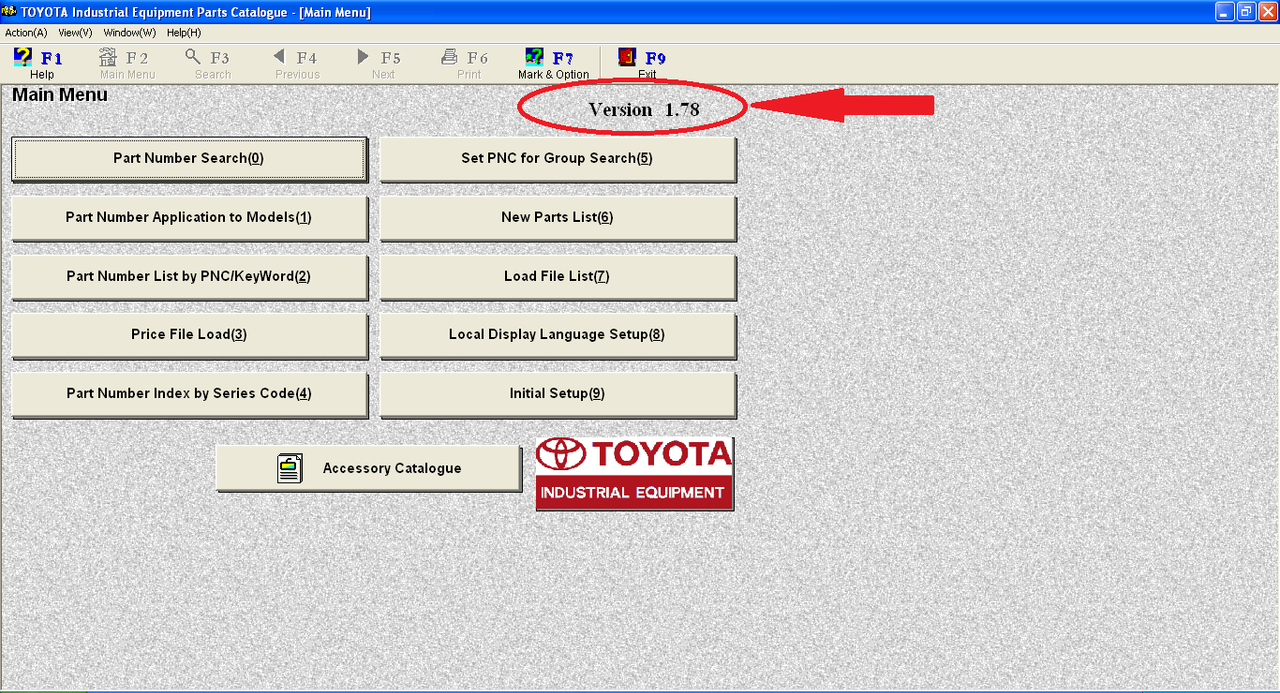The width and height of the screenshot is (1280, 693).
Task: Open Load File List(7)
Action: (x=557, y=277)
